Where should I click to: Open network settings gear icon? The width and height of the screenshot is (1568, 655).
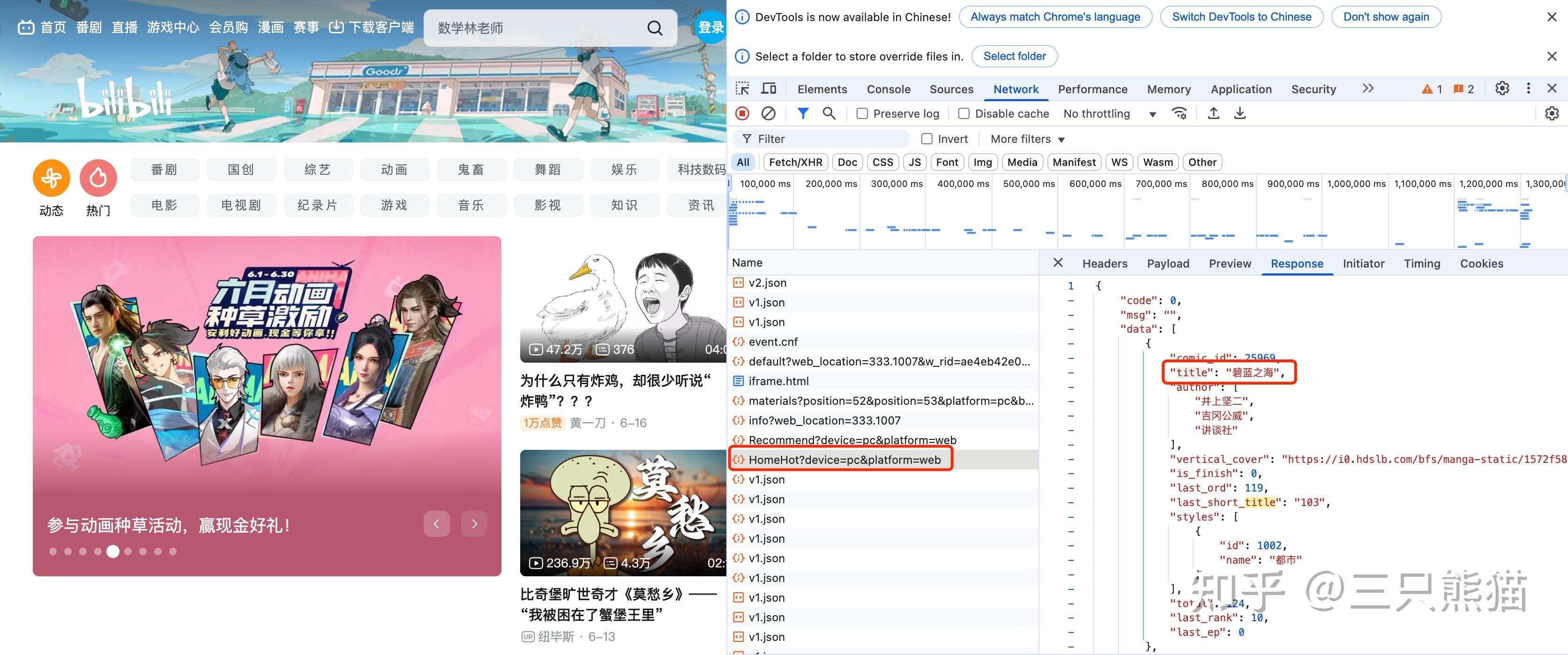(x=1552, y=113)
